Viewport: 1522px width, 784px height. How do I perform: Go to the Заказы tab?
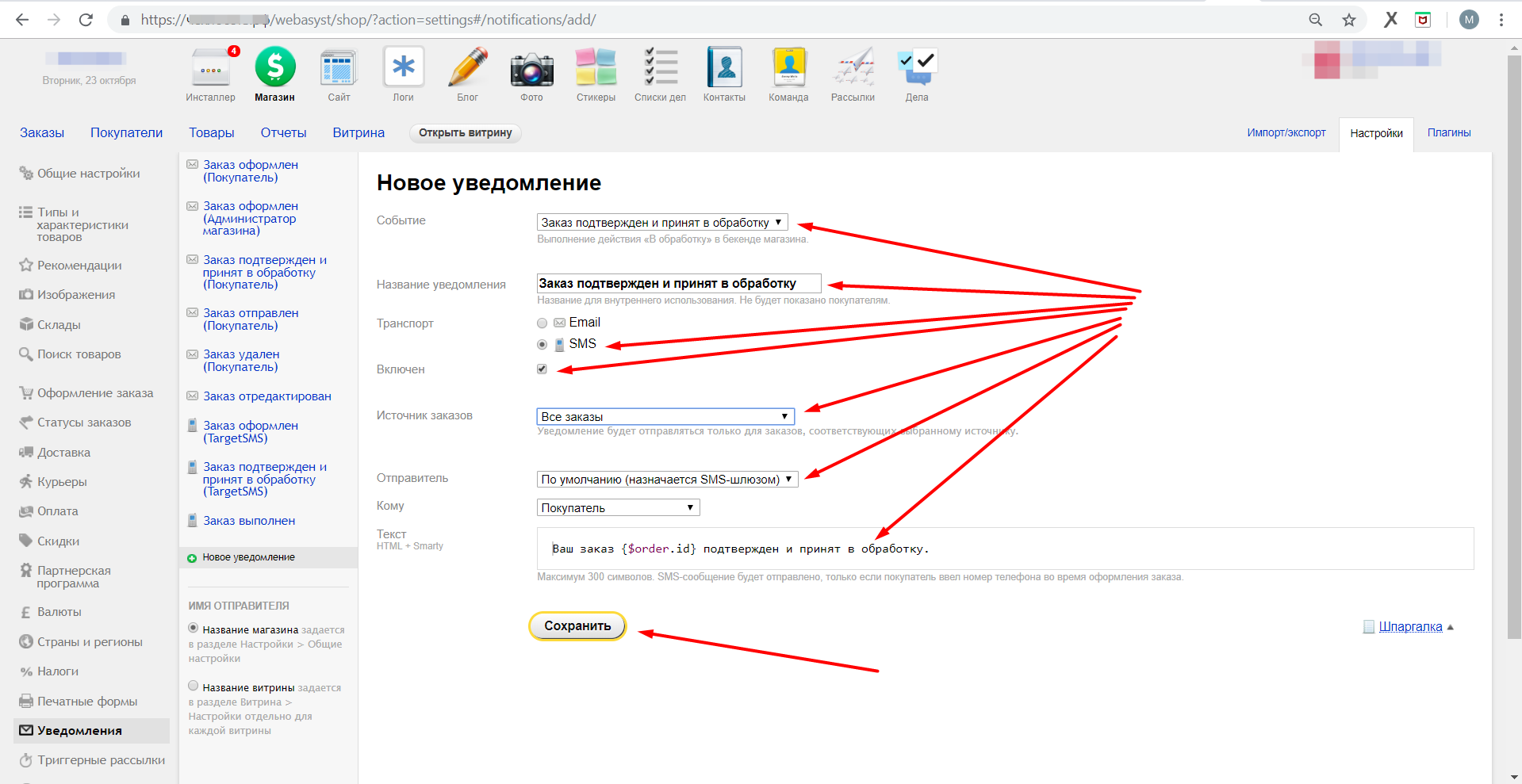point(42,133)
